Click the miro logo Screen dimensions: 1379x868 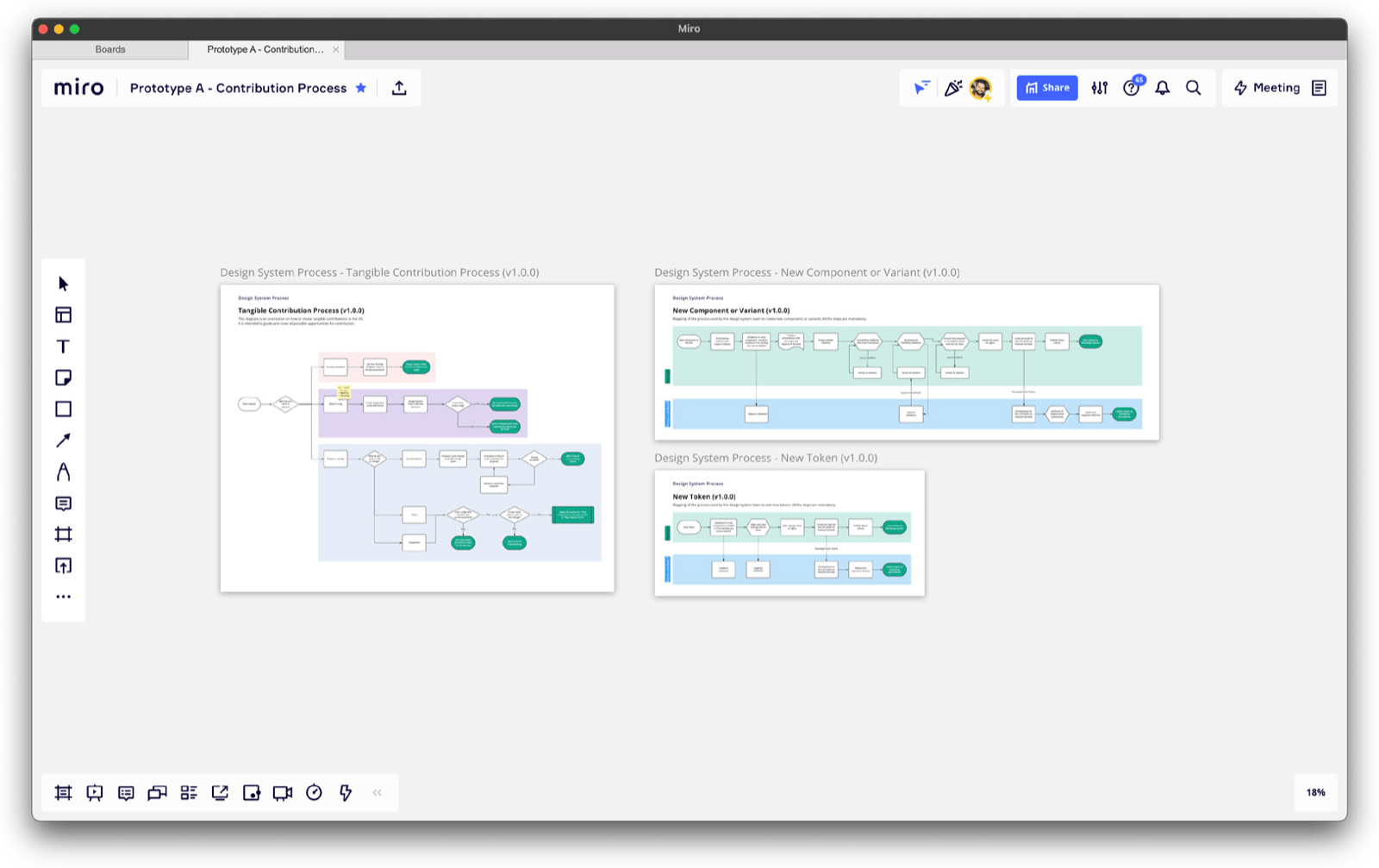[78, 88]
